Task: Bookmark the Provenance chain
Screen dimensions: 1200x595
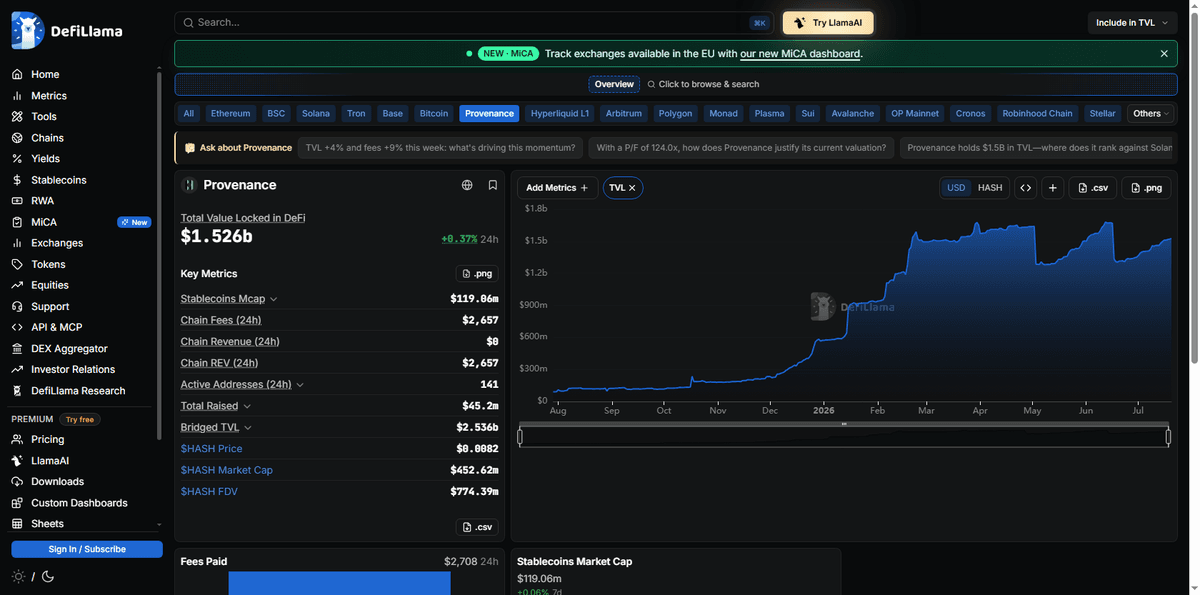Action: pos(493,185)
